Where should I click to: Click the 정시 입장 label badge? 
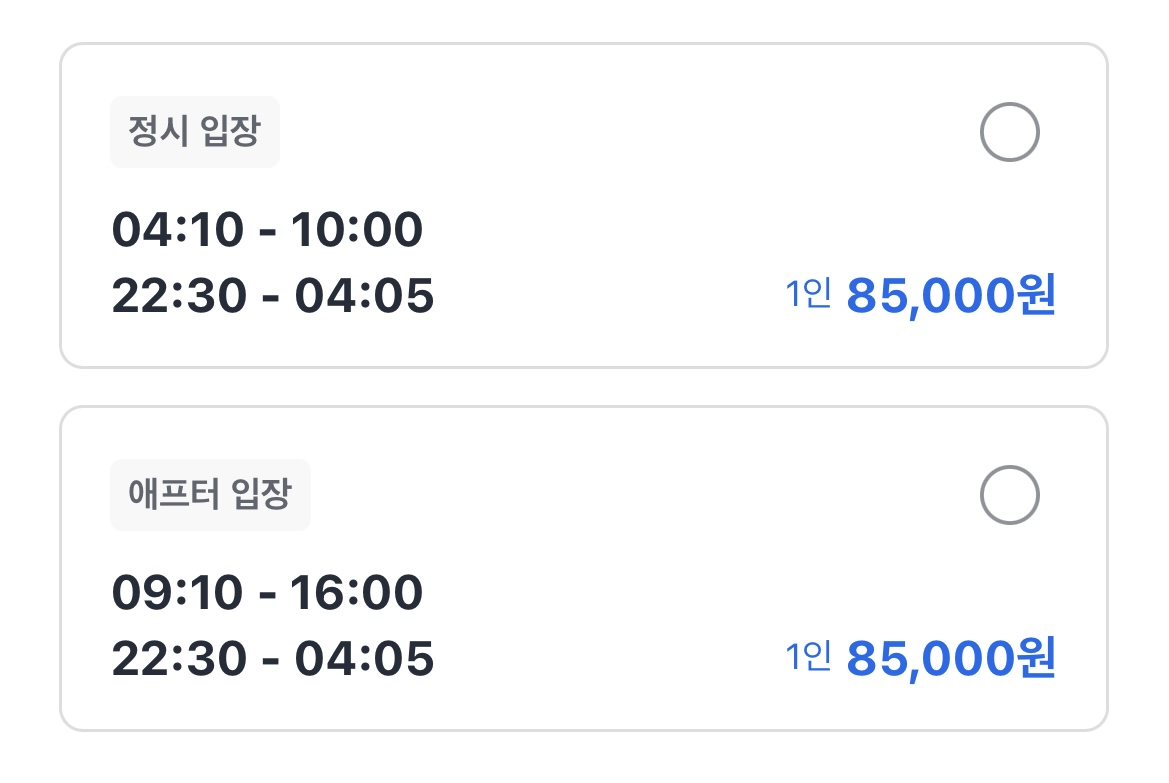[195, 132]
